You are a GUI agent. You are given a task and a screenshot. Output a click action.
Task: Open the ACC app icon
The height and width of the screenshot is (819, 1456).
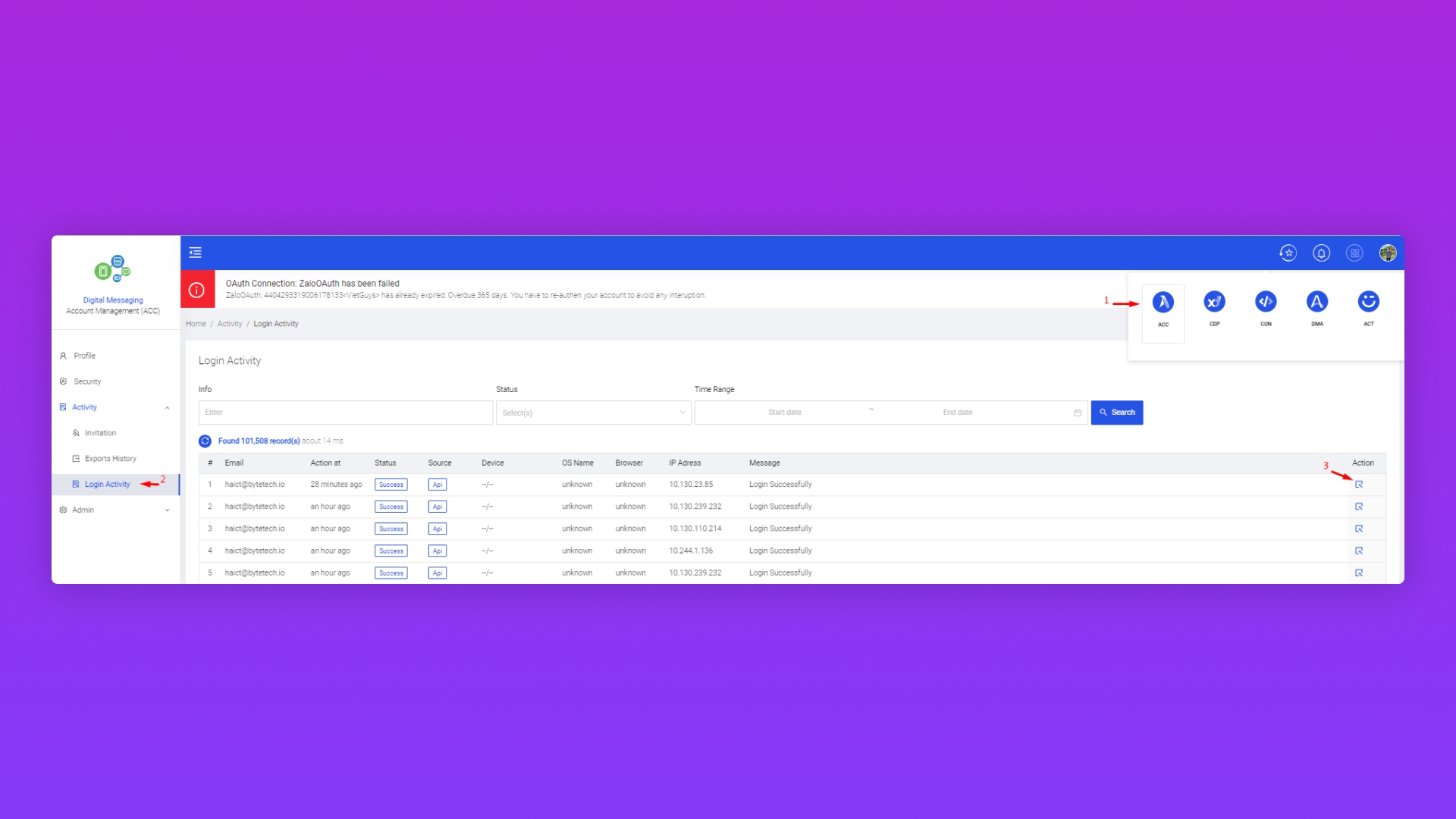pyautogui.click(x=1163, y=303)
